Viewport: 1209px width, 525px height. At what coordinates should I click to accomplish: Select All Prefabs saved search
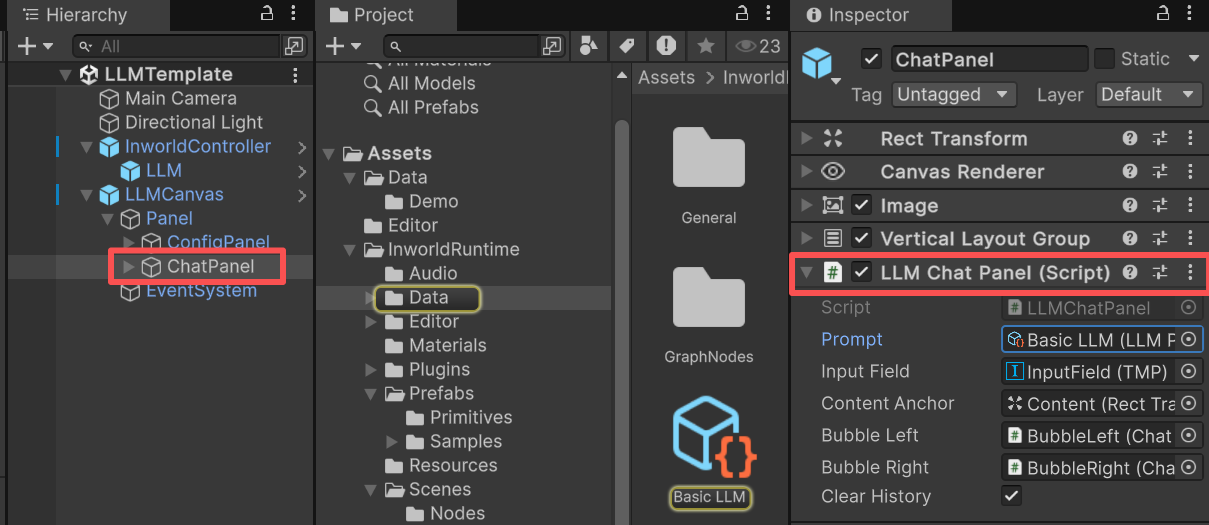point(433,107)
